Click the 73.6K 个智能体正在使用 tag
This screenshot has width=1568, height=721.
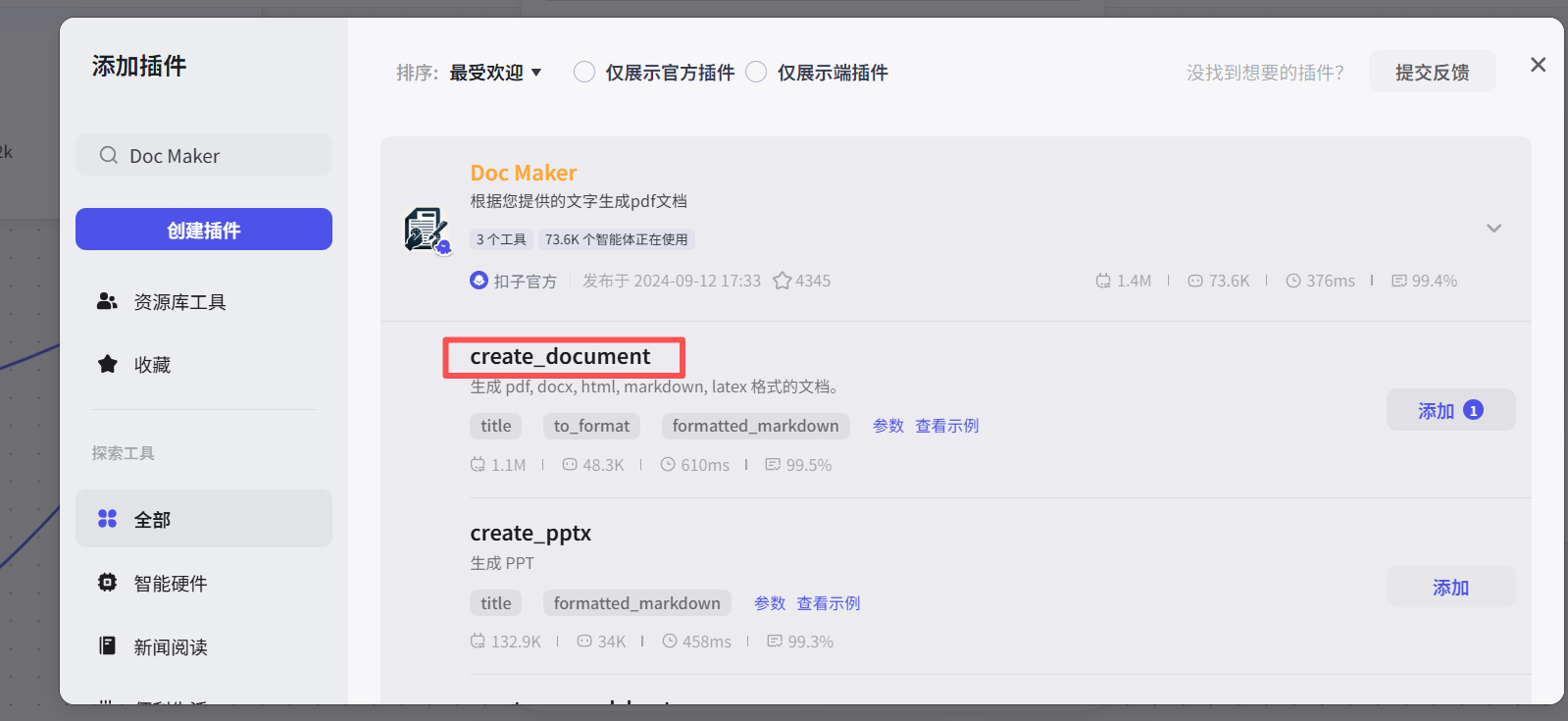(617, 239)
